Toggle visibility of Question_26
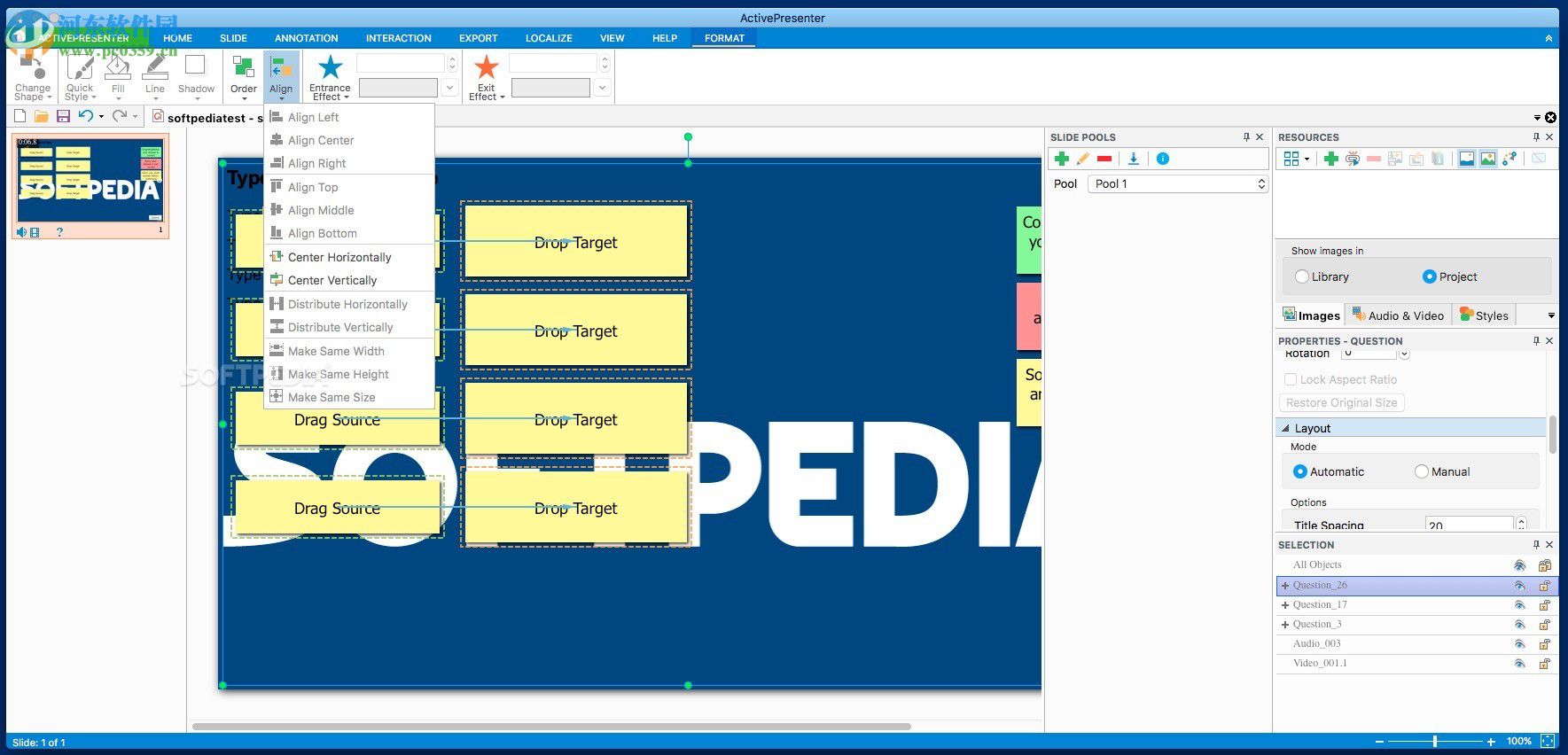 [x=1520, y=585]
